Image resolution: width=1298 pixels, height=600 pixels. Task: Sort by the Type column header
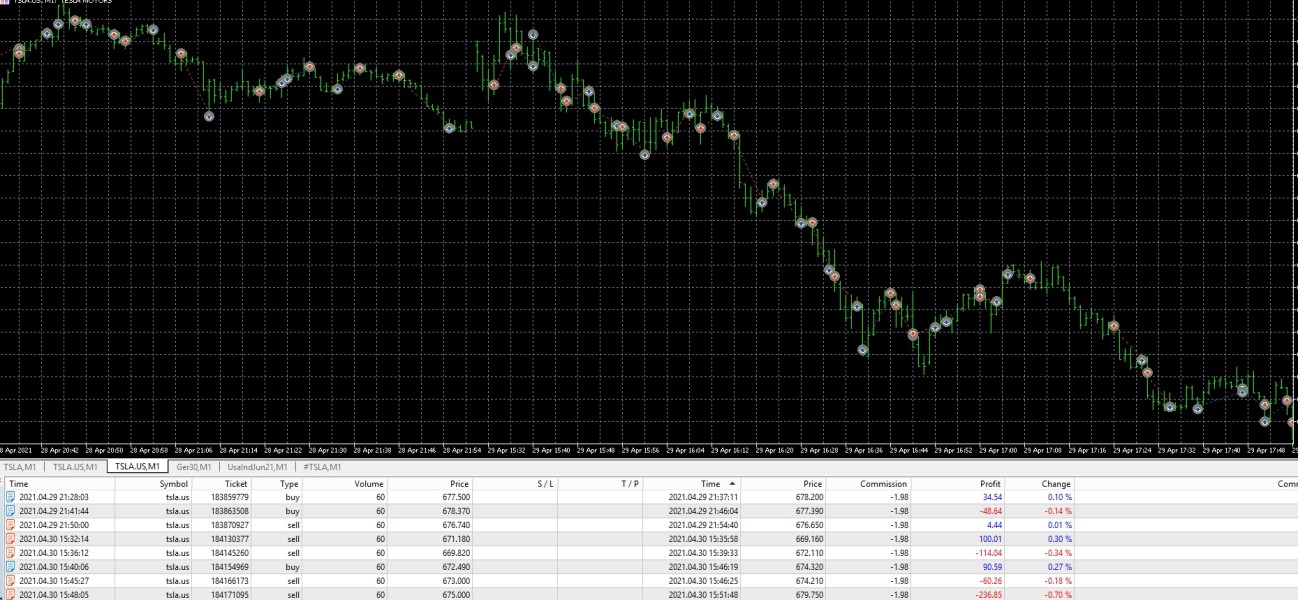point(289,484)
